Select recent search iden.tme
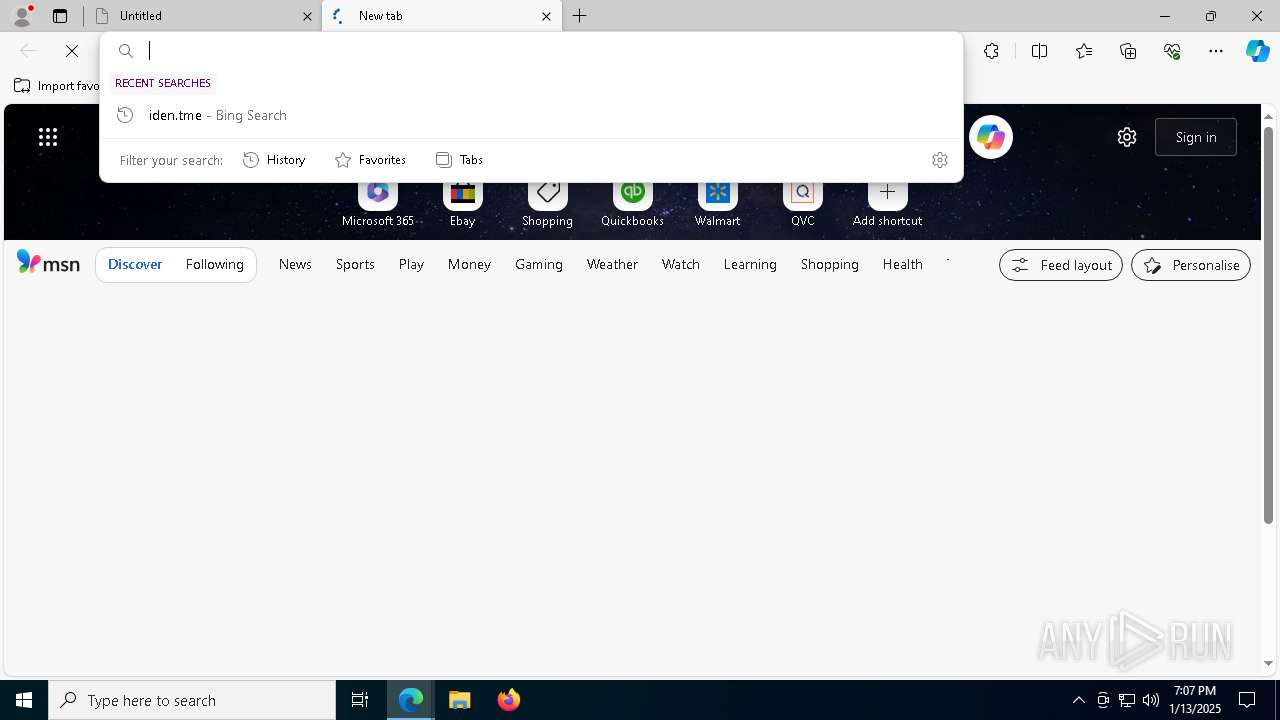This screenshot has height=720, width=1280. tap(531, 115)
